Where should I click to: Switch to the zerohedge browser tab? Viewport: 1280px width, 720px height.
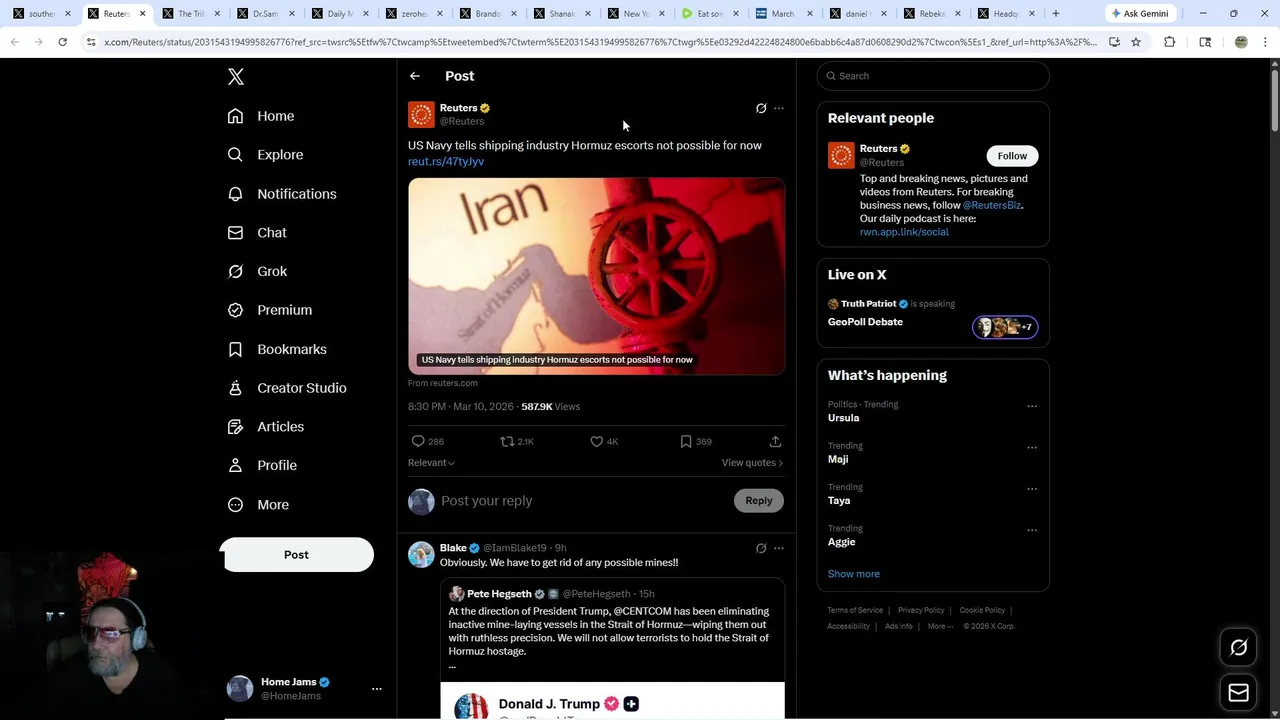[x=413, y=14]
